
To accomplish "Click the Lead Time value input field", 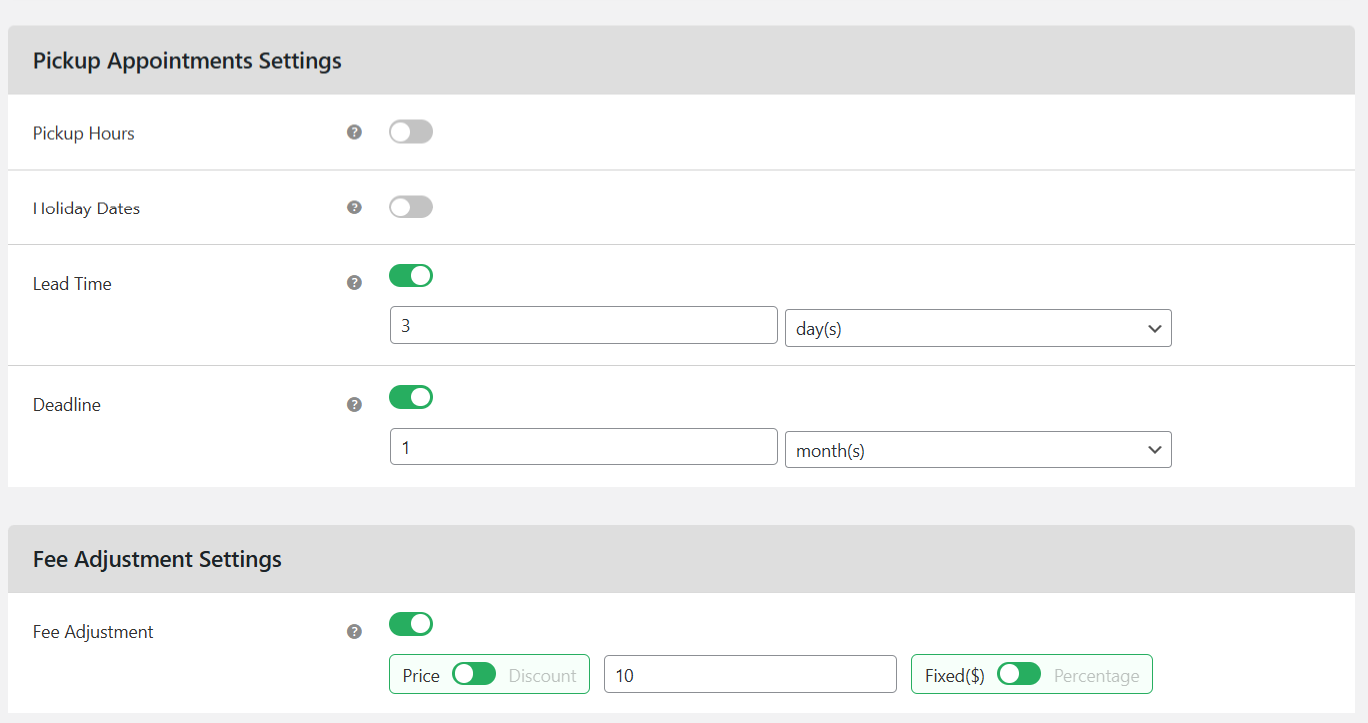I will (583, 324).
